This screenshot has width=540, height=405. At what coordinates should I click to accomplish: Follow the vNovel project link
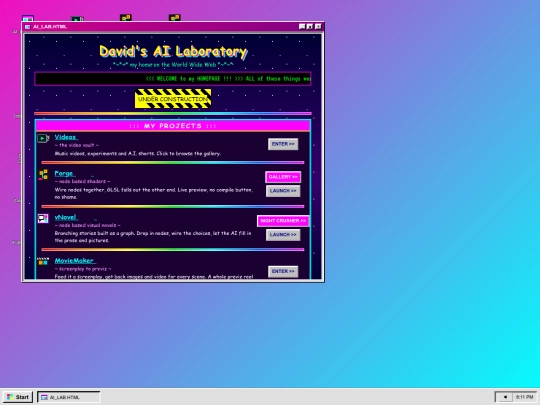pyautogui.click(x=65, y=217)
